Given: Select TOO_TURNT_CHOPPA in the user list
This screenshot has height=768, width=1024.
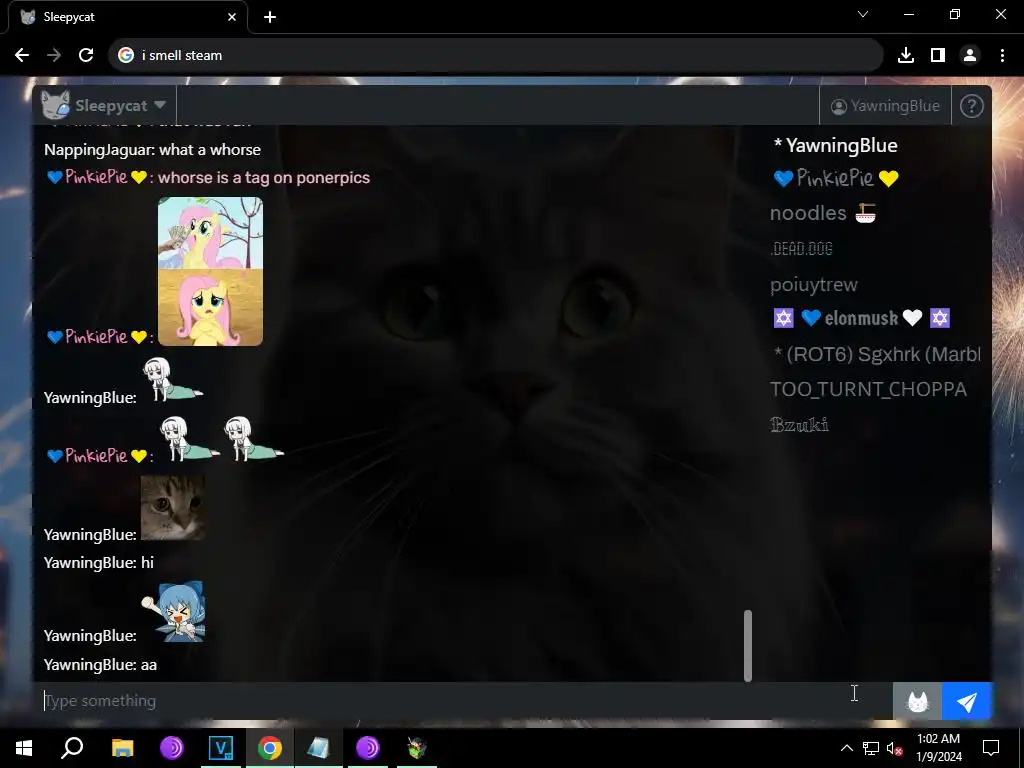Looking at the screenshot, I should (868, 389).
